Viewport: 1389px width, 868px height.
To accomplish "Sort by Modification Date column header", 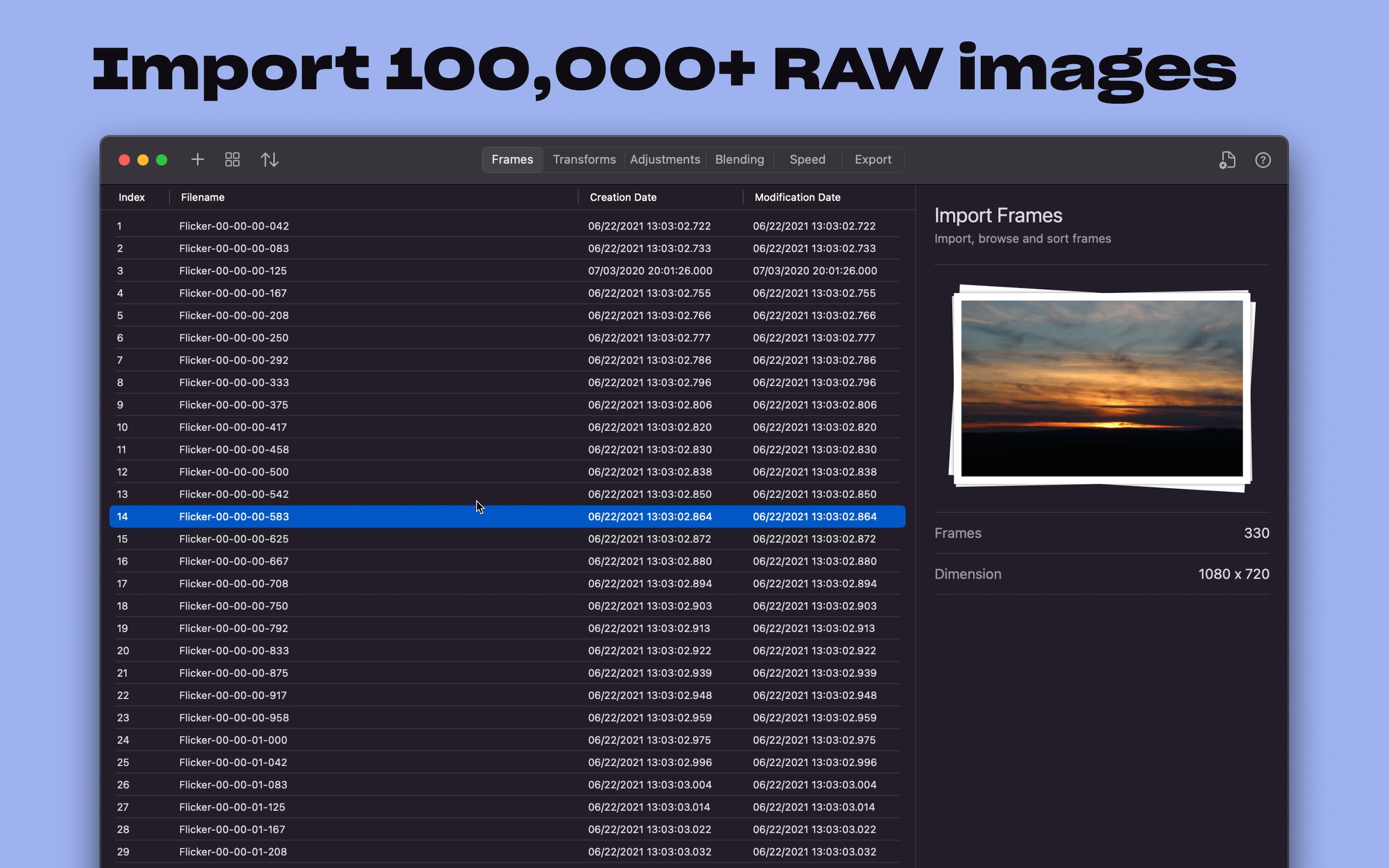I will click(x=797, y=198).
